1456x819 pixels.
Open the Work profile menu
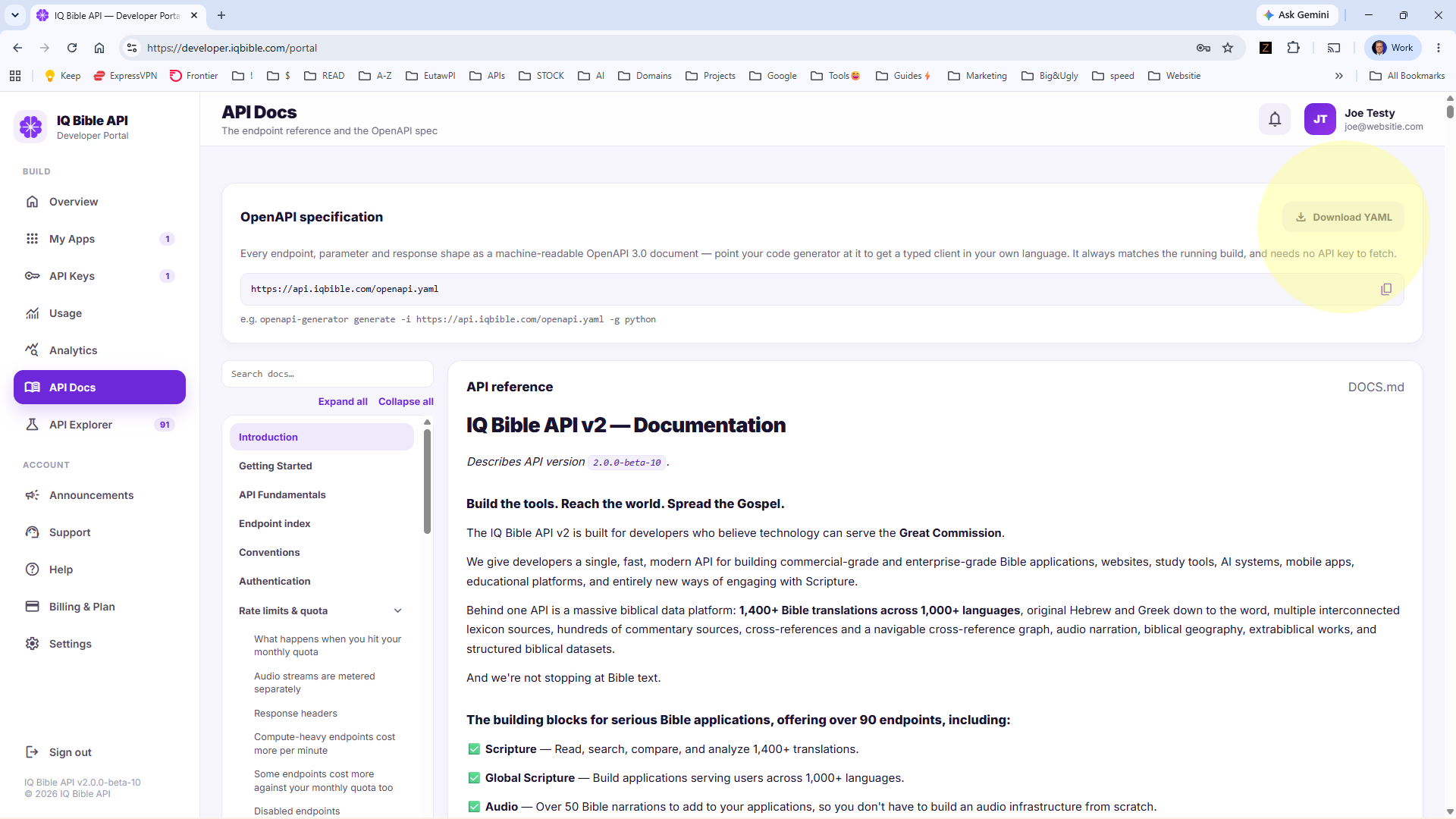(1393, 48)
